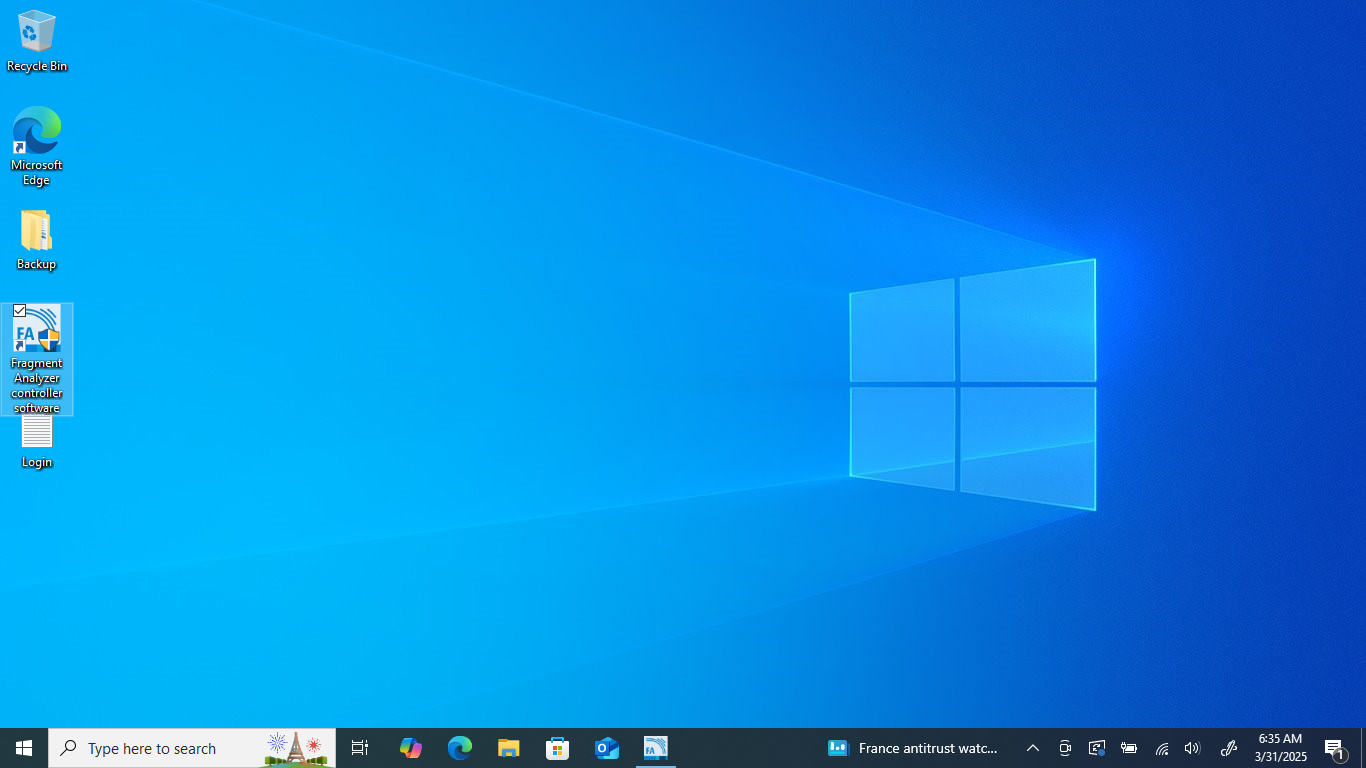Open Fragment Analyzer controller software desktop shortcut
This screenshot has height=768, width=1366.
[x=37, y=330]
